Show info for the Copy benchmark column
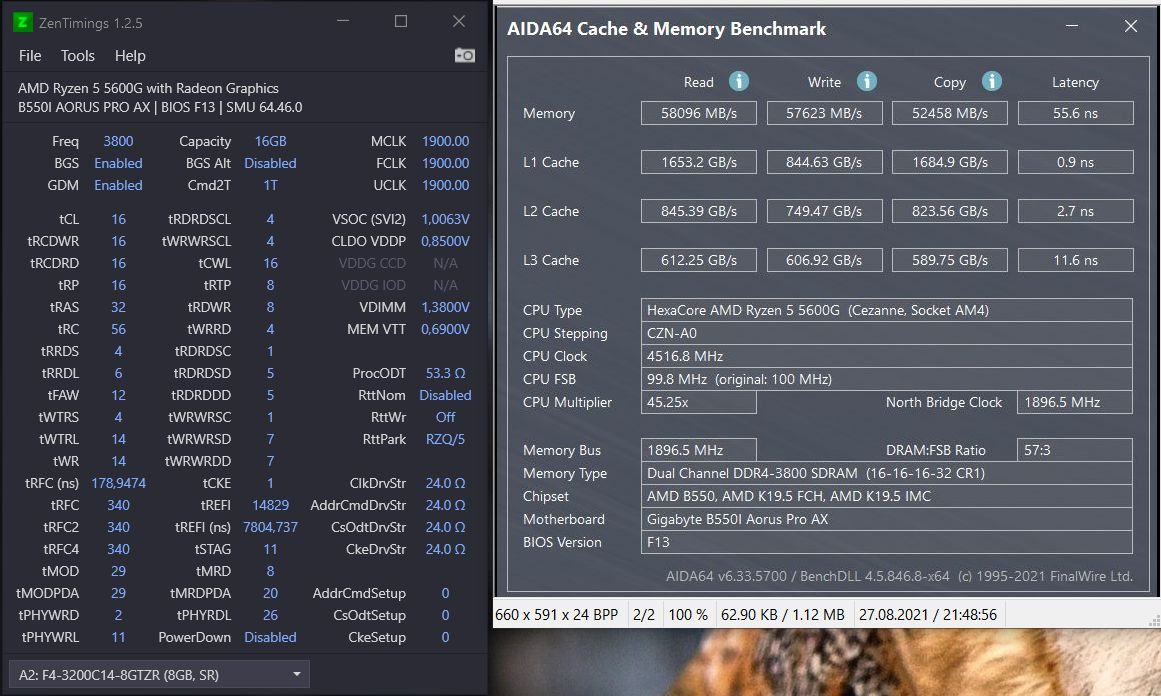This screenshot has height=696, width=1161. 991,81
